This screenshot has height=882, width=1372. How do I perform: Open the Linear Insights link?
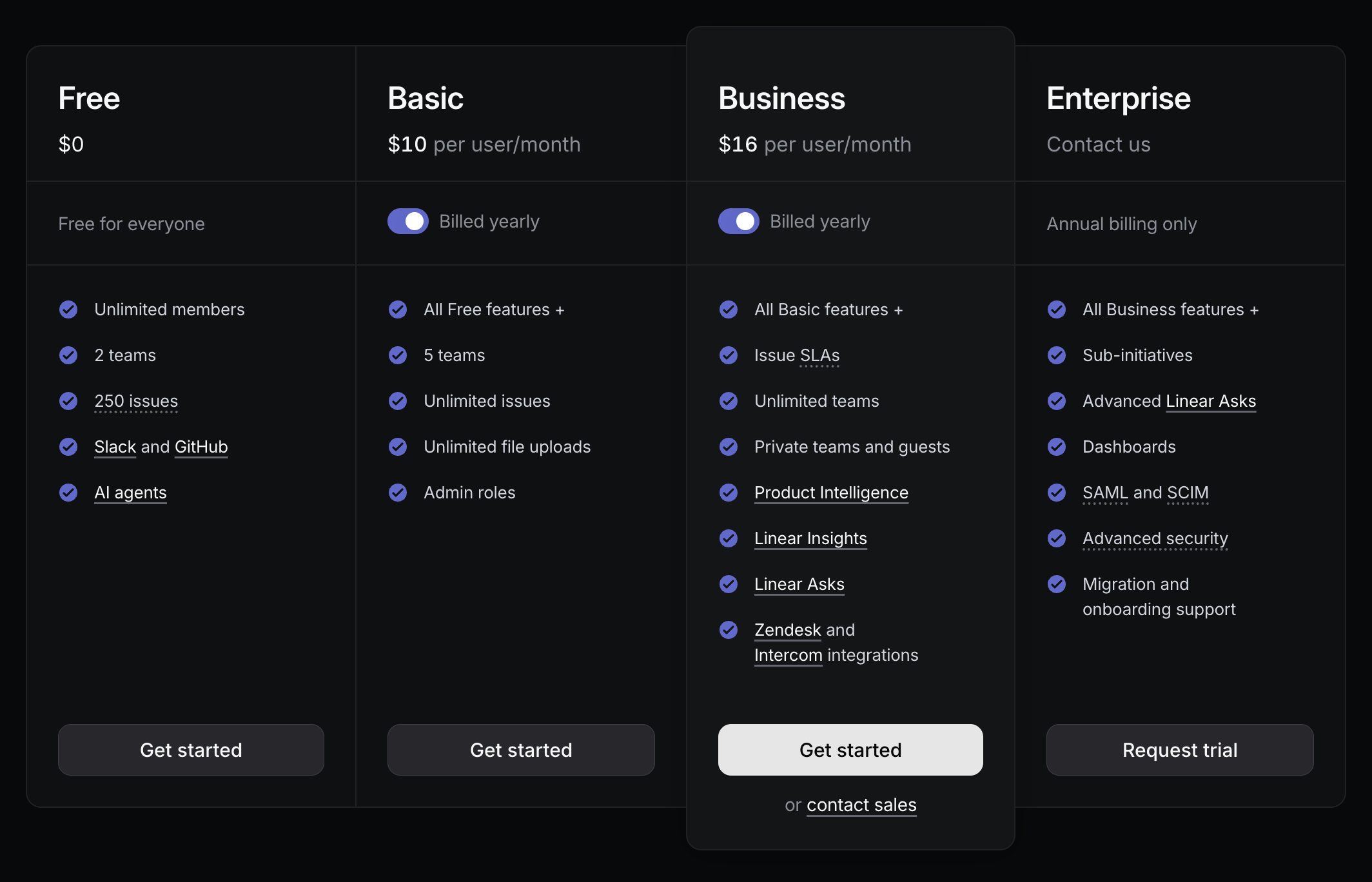pyautogui.click(x=810, y=538)
